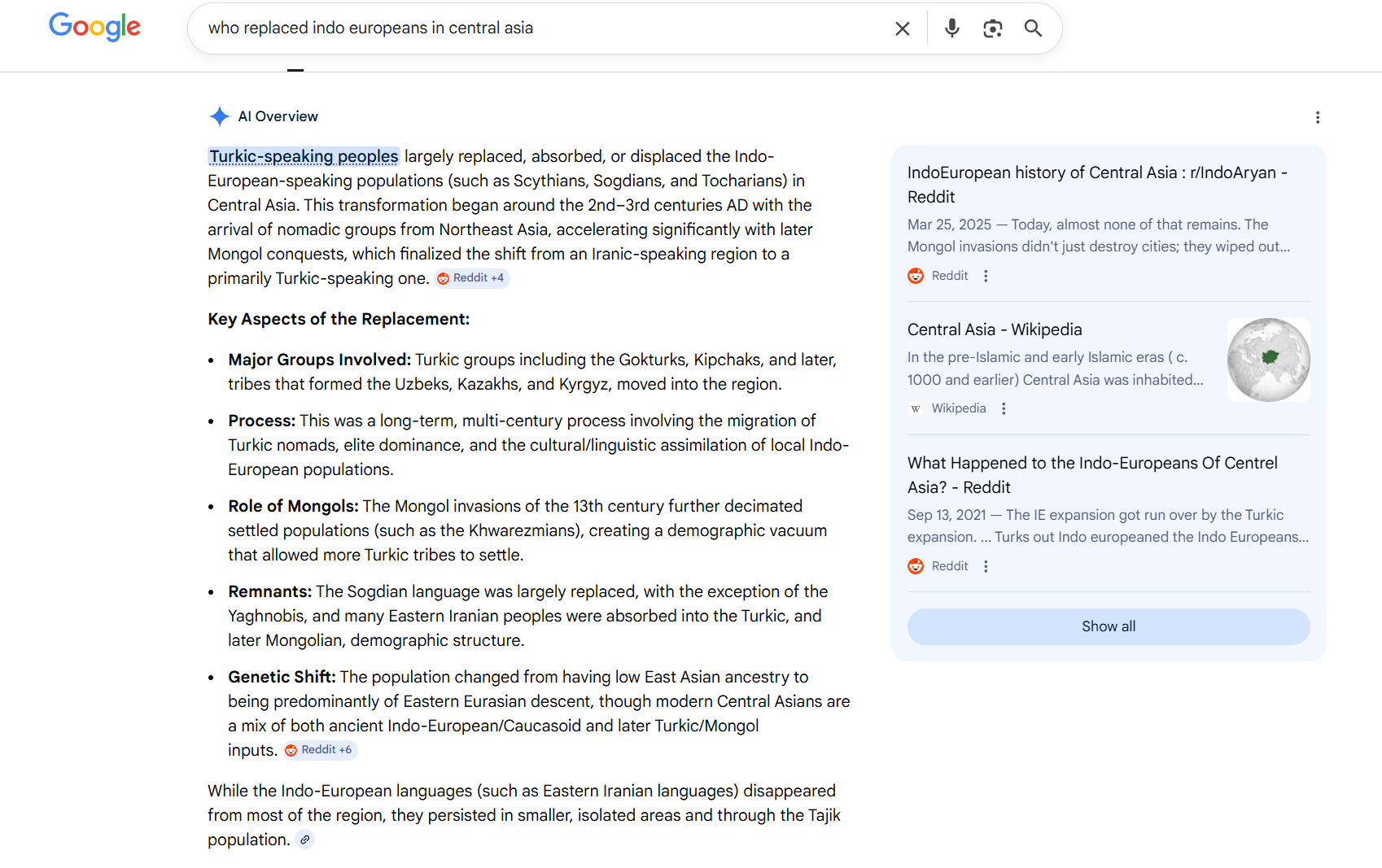This screenshot has width=1382, height=868.
Task: Open Google Lens image search
Action: click(992, 28)
